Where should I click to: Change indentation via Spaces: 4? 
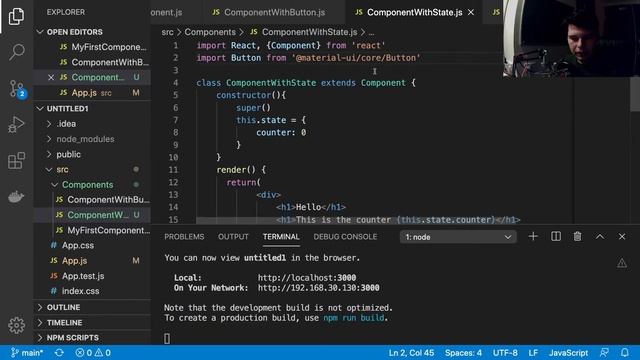click(463, 353)
